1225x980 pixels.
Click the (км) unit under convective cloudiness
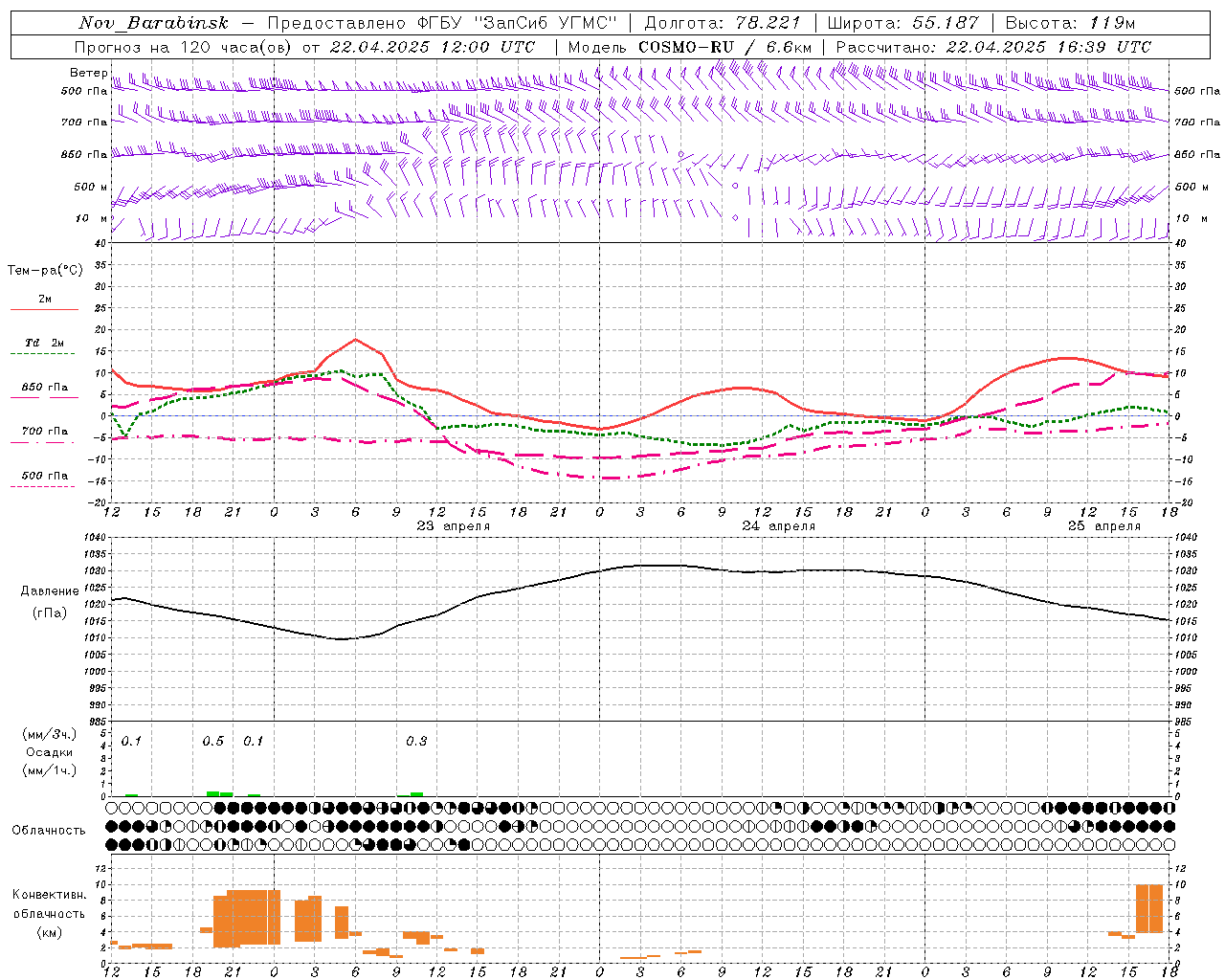tap(50, 932)
